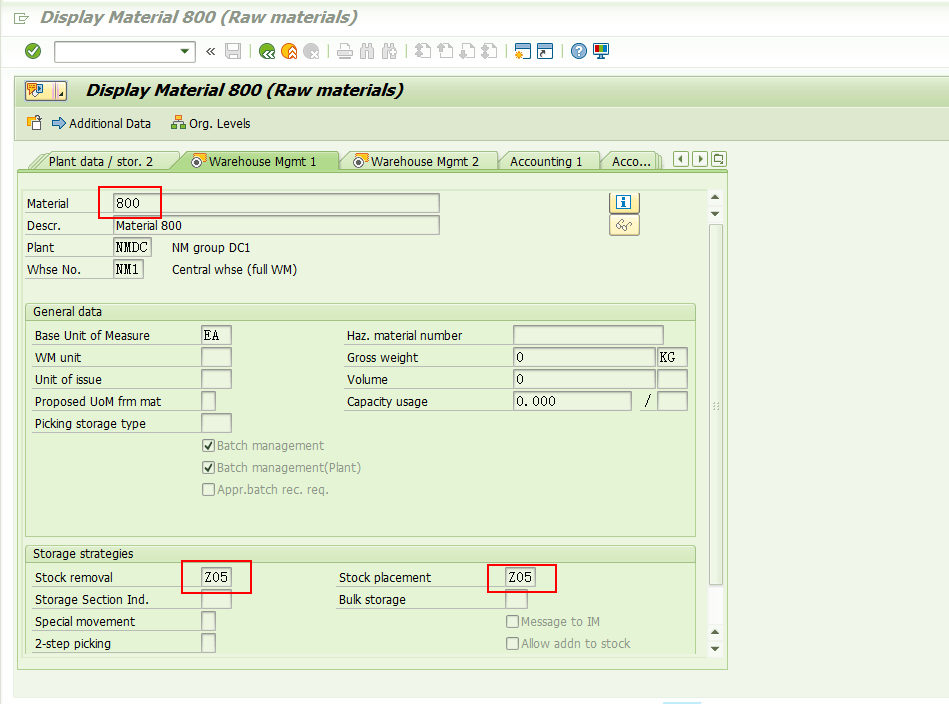The image size is (949, 704).
Task: Enable the Message to IM checkbox
Action: tap(512, 621)
